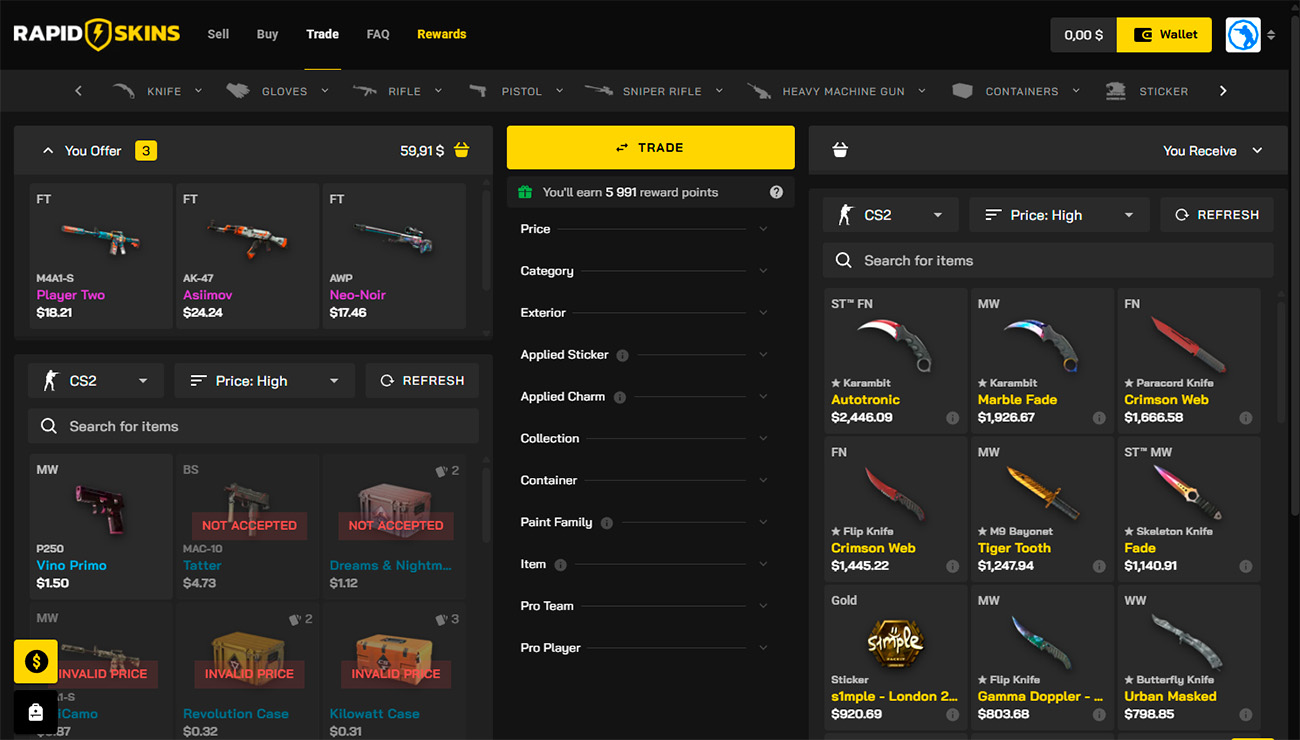Click the info icon beside Paint Family

tap(606, 523)
